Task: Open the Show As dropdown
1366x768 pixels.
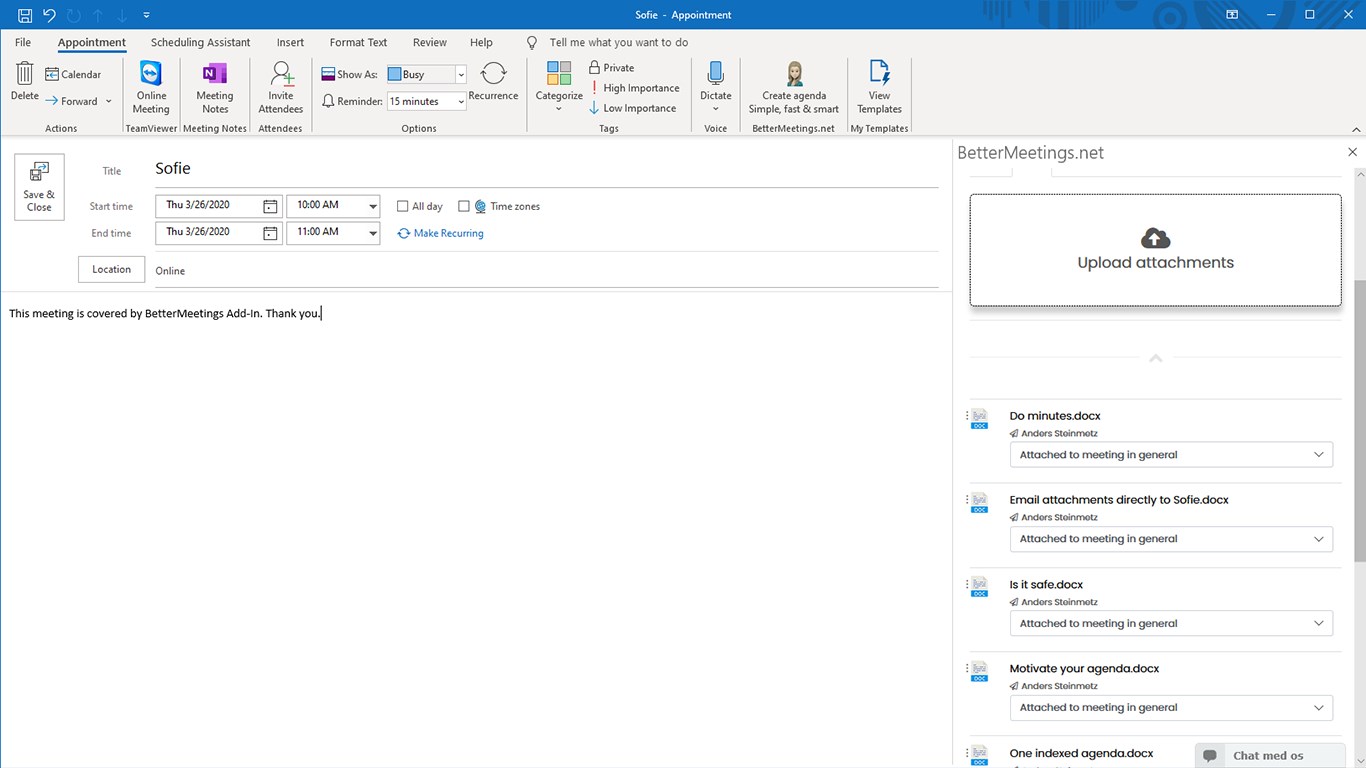Action: pos(461,74)
